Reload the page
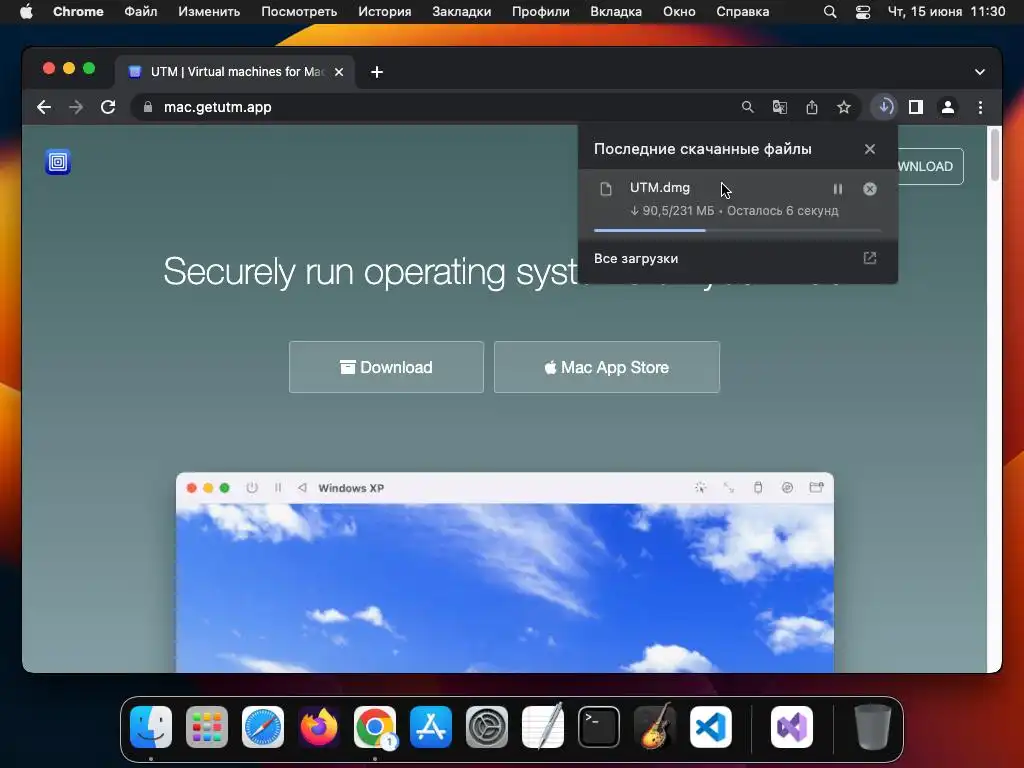This screenshot has height=768, width=1024. (x=108, y=107)
